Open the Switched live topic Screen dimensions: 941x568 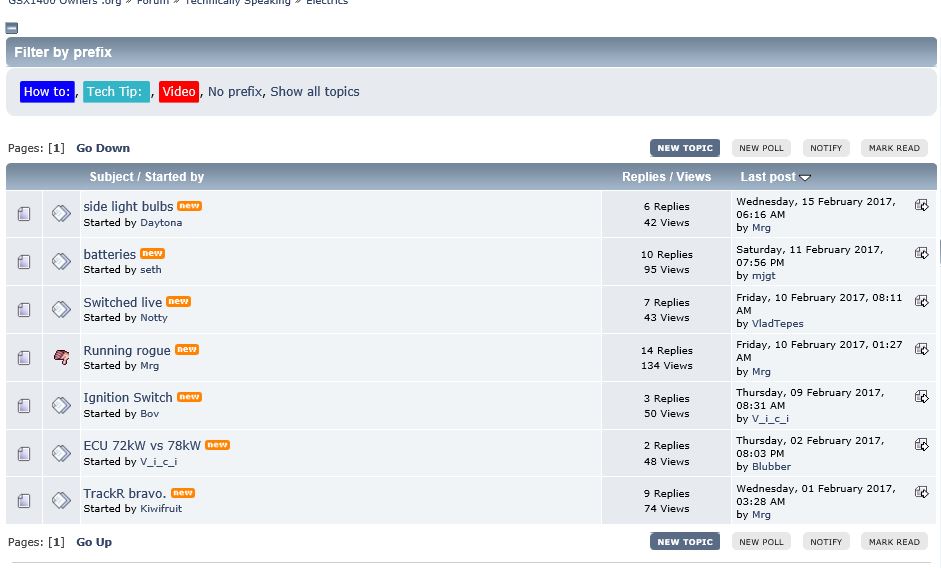[x=122, y=303]
